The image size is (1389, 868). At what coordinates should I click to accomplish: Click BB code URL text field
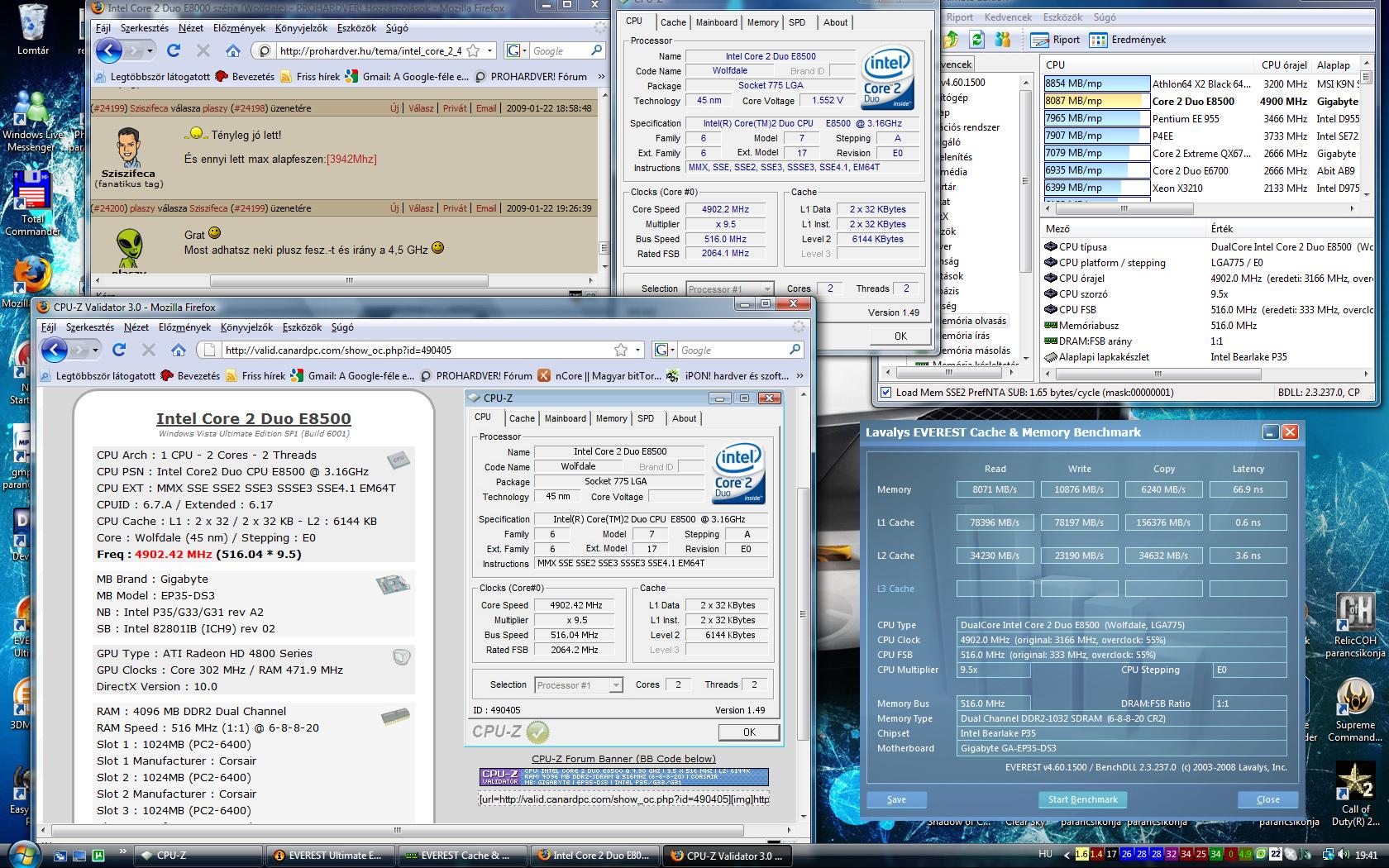[623, 799]
